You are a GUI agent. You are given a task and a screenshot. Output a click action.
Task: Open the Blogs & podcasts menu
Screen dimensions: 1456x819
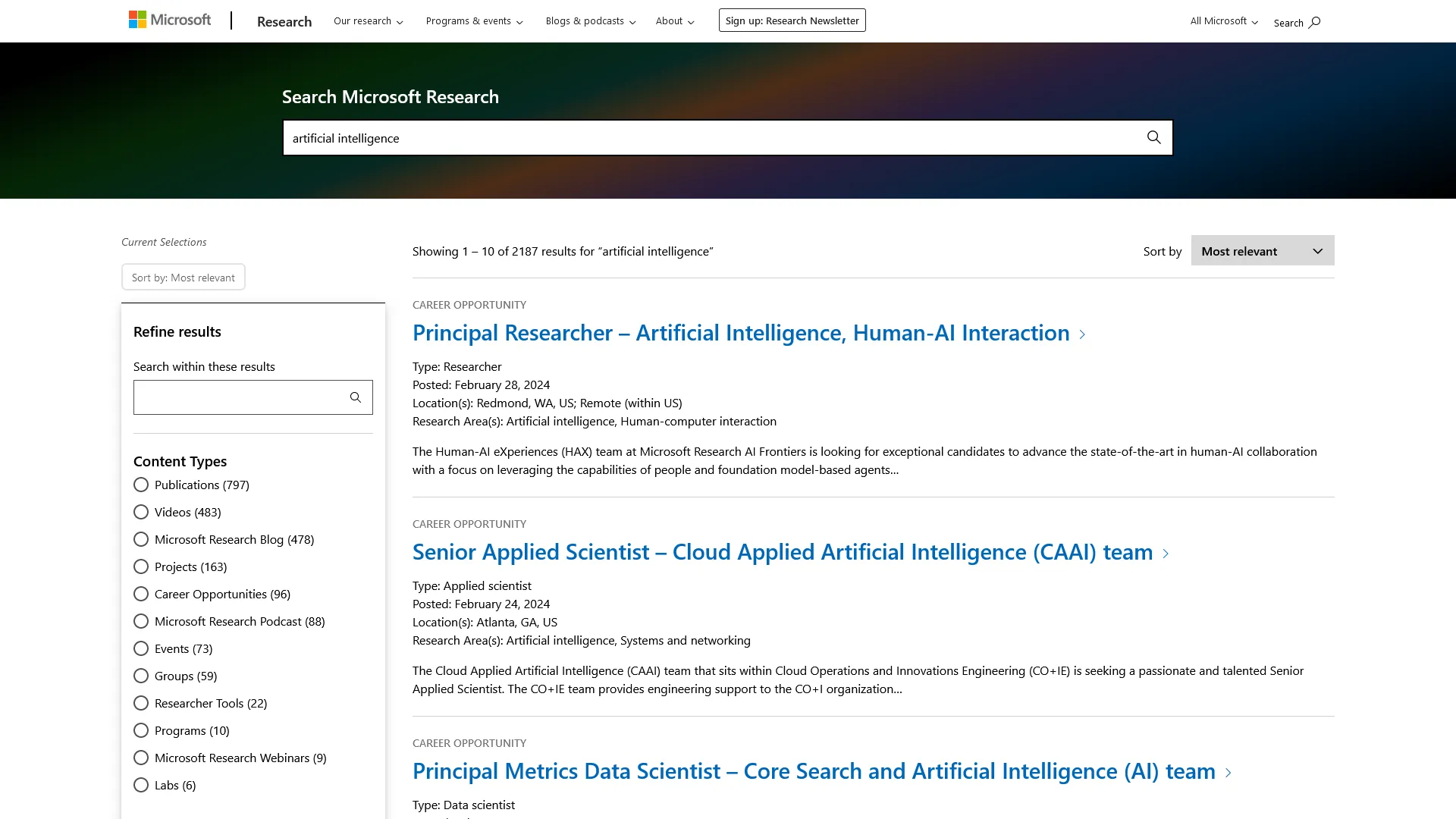[x=590, y=21]
